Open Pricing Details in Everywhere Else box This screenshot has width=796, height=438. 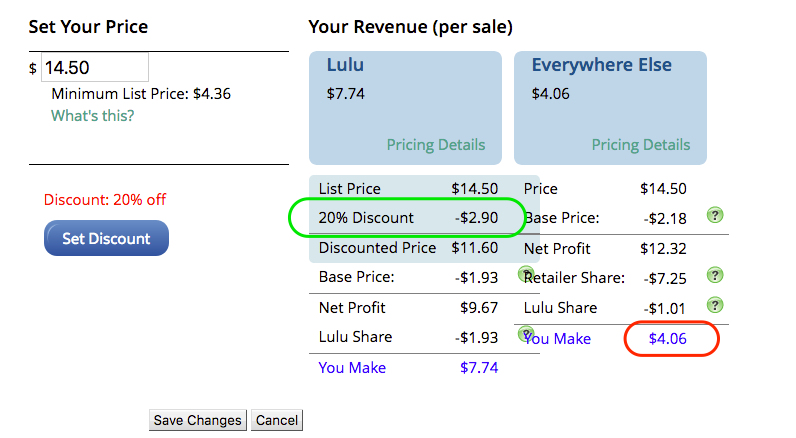641,145
